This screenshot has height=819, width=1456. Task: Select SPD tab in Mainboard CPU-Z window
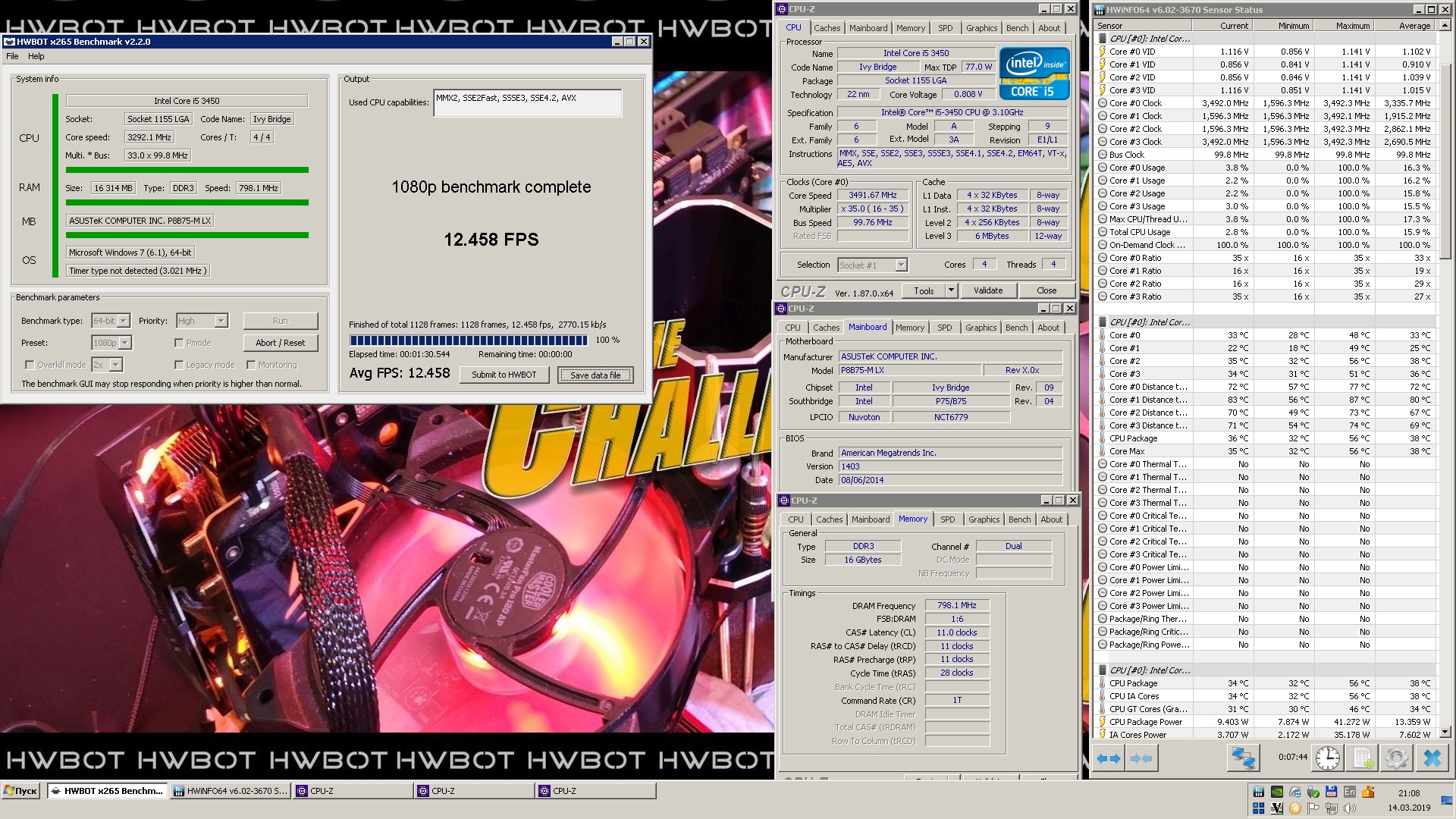click(944, 328)
